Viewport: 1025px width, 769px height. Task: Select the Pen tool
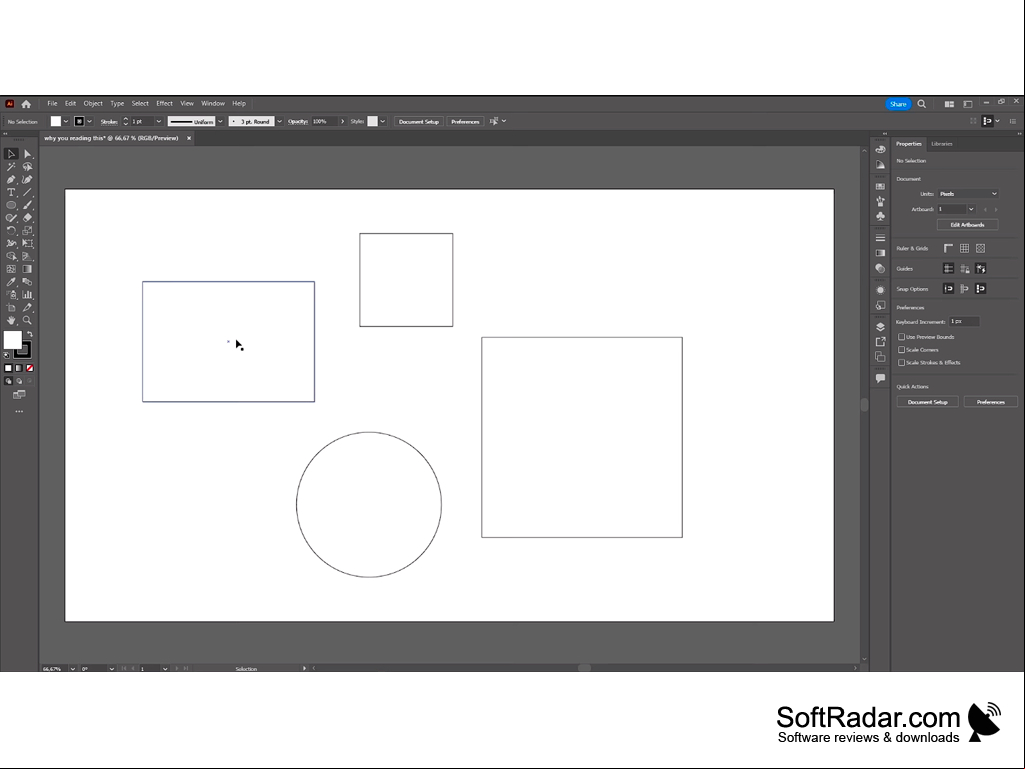tap(11, 180)
